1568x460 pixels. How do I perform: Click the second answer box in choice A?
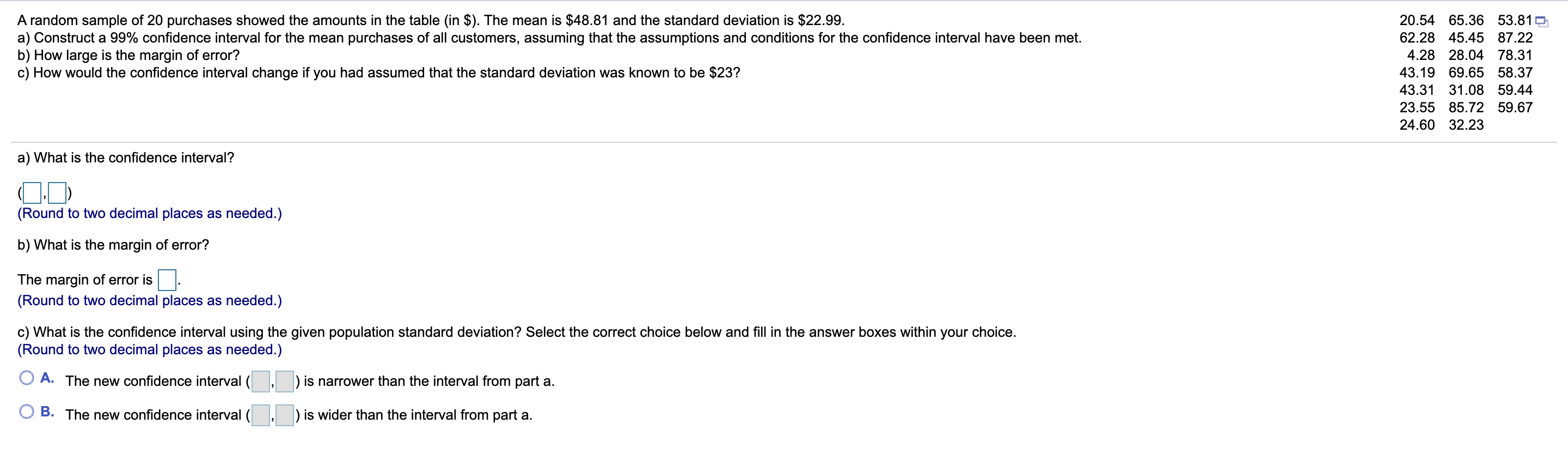pos(285,381)
